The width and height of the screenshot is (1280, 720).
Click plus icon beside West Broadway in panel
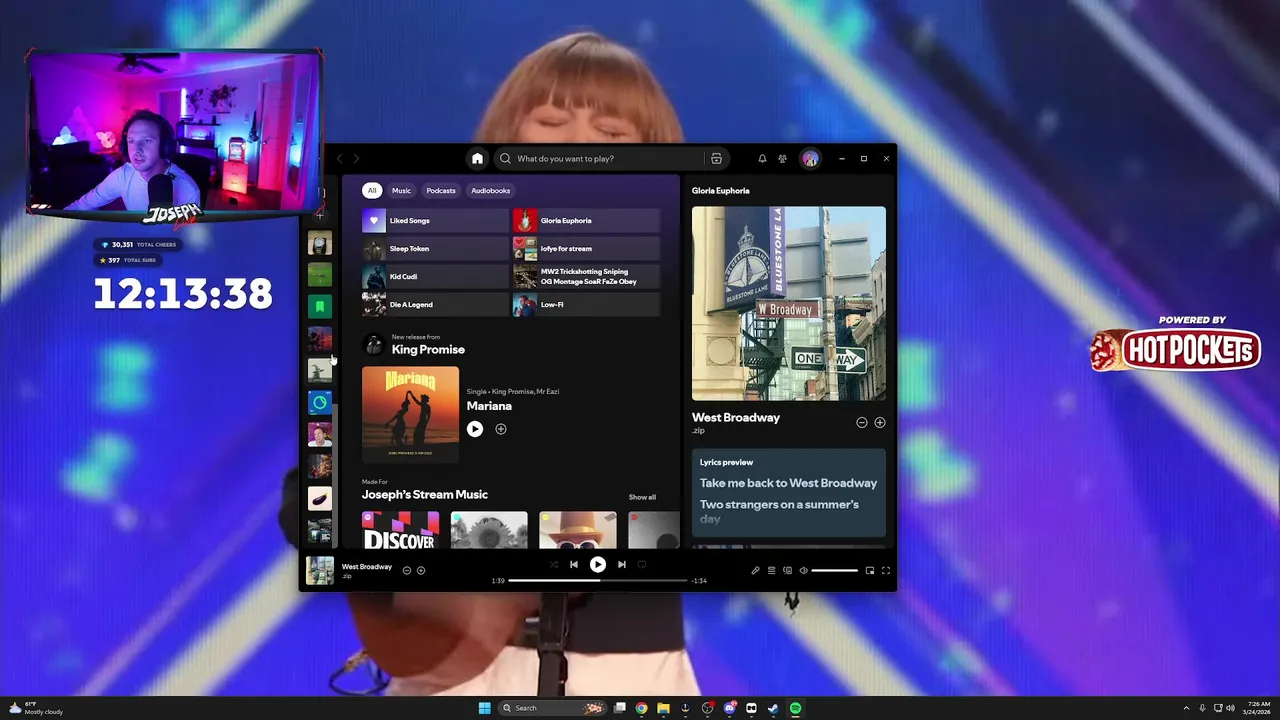coord(880,422)
